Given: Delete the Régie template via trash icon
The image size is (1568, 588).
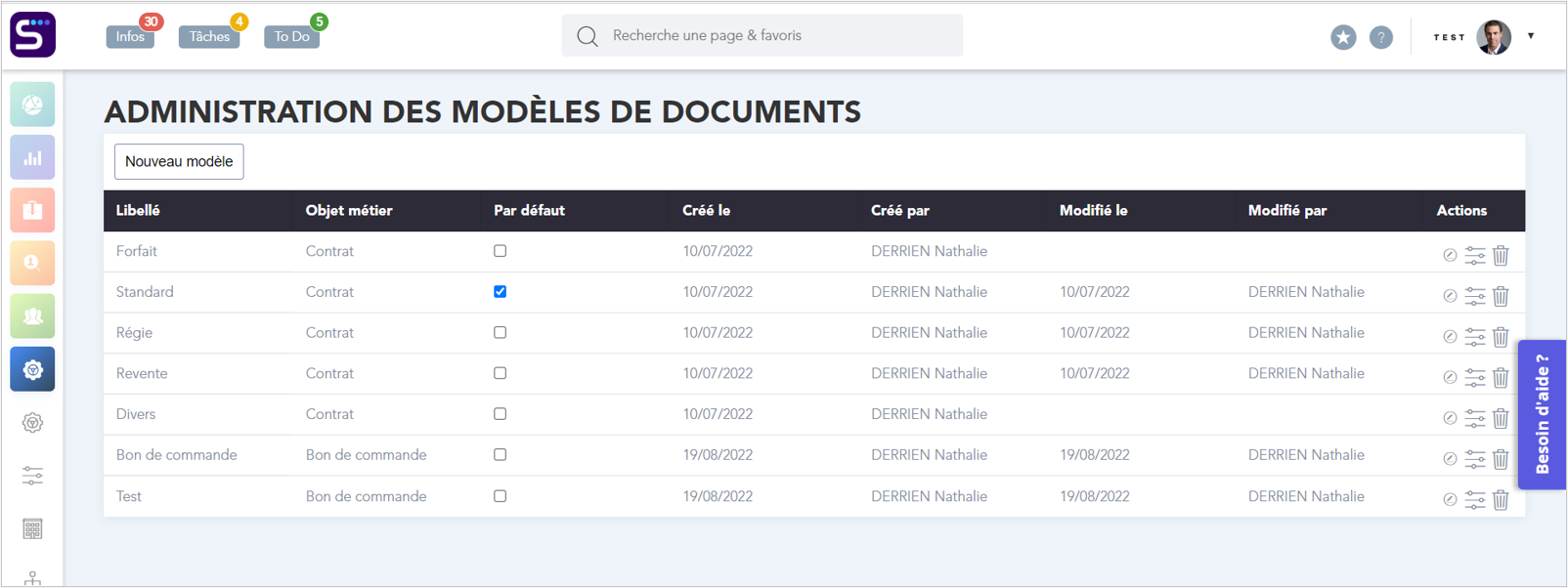Looking at the screenshot, I should tap(1501, 337).
